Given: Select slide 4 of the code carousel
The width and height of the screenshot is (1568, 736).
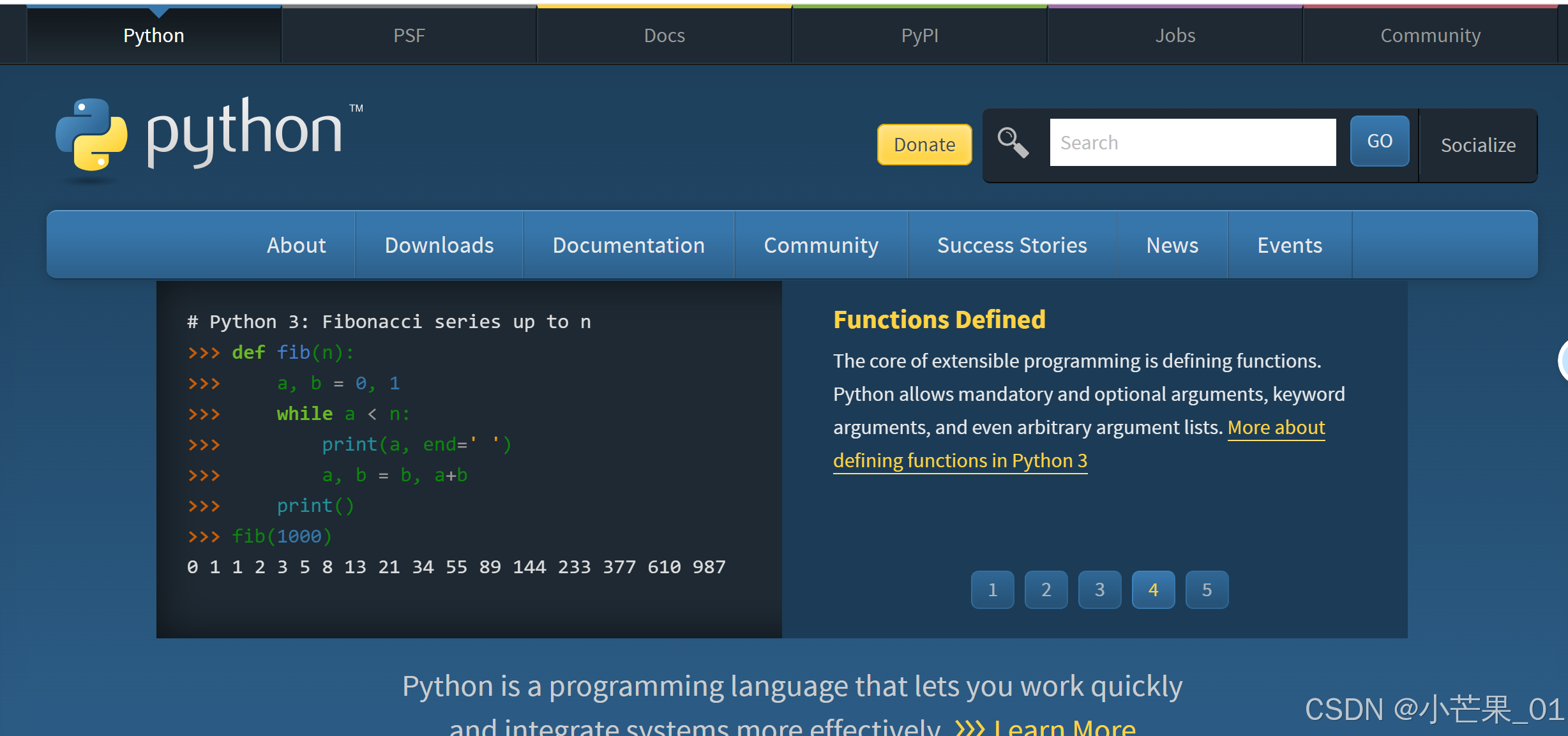Looking at the screenshot, I should pos(1154,589).
